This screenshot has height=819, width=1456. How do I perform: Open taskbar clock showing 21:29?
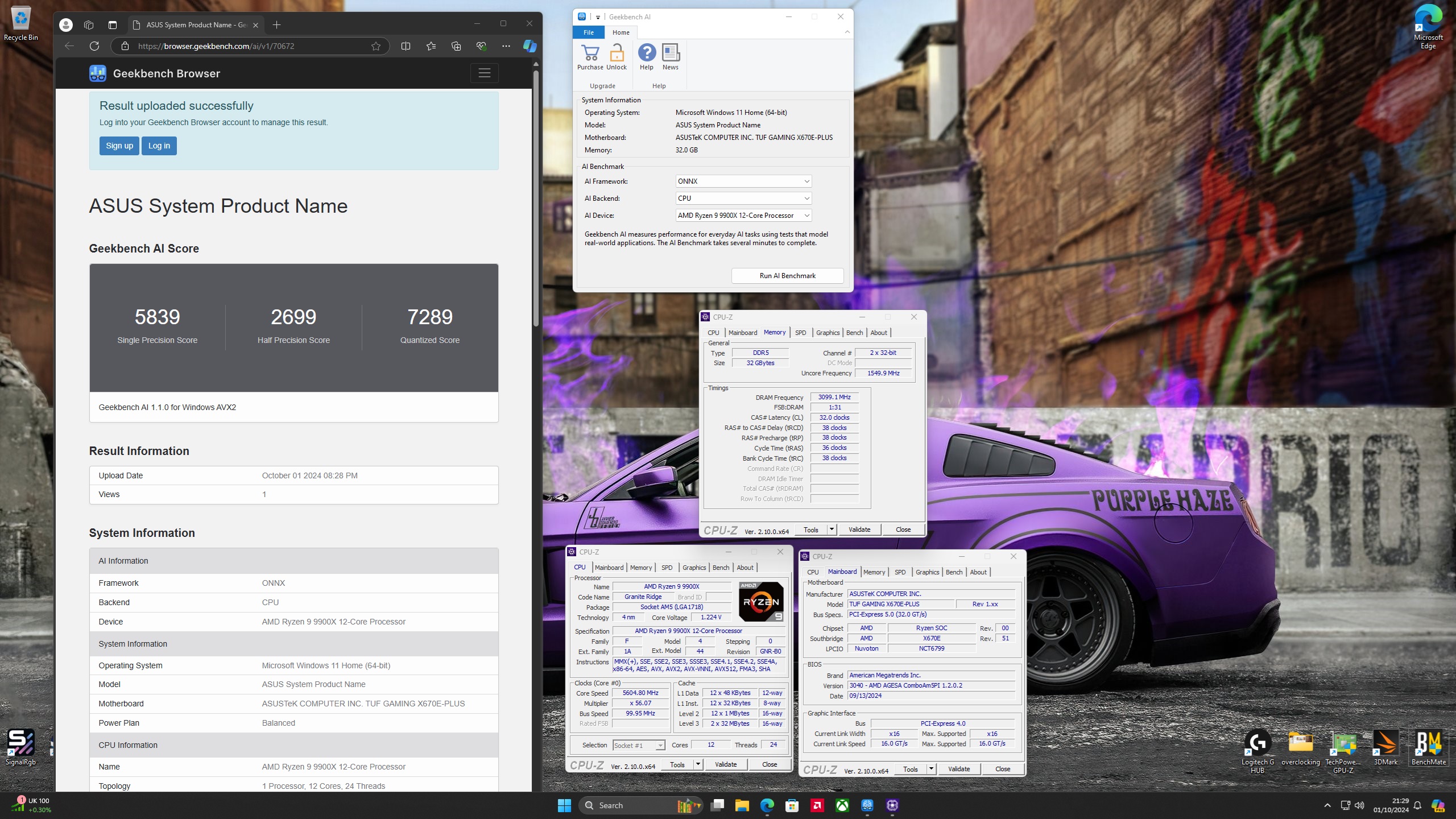pos(1391,805)
